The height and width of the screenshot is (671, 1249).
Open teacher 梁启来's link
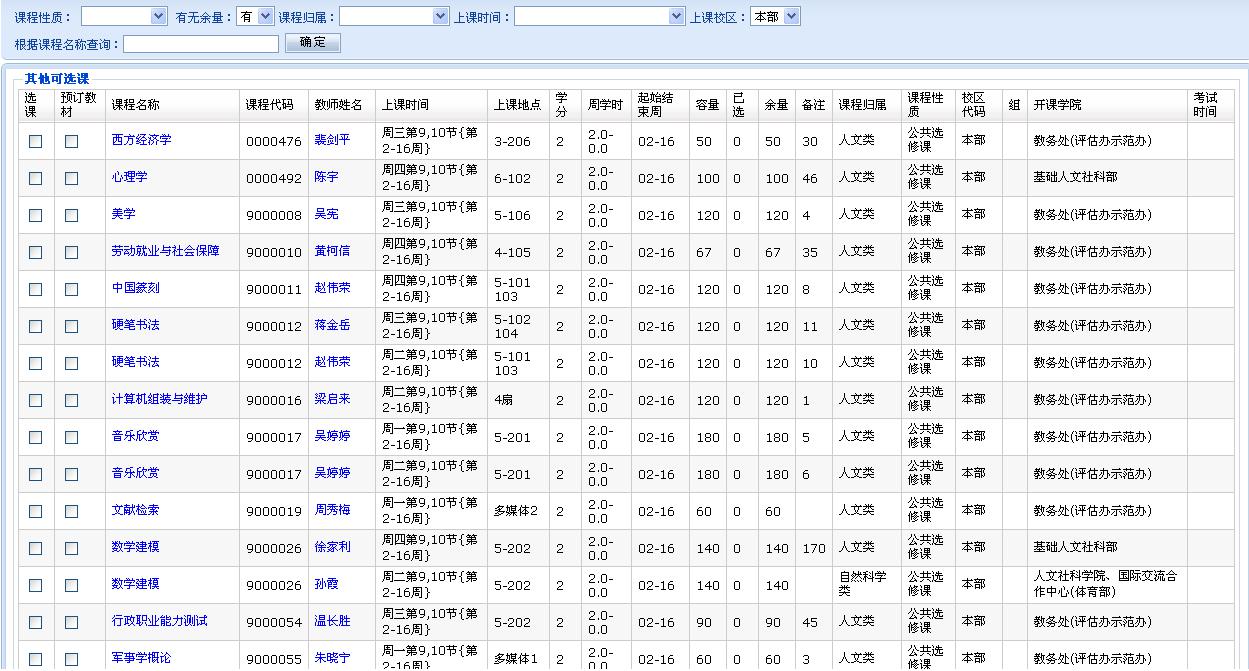coord(332,399)
